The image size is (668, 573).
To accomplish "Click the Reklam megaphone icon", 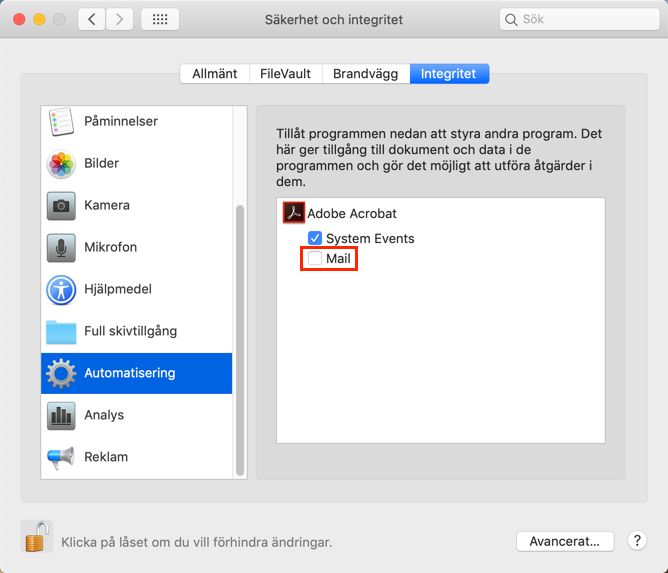I will click(61, 458).
